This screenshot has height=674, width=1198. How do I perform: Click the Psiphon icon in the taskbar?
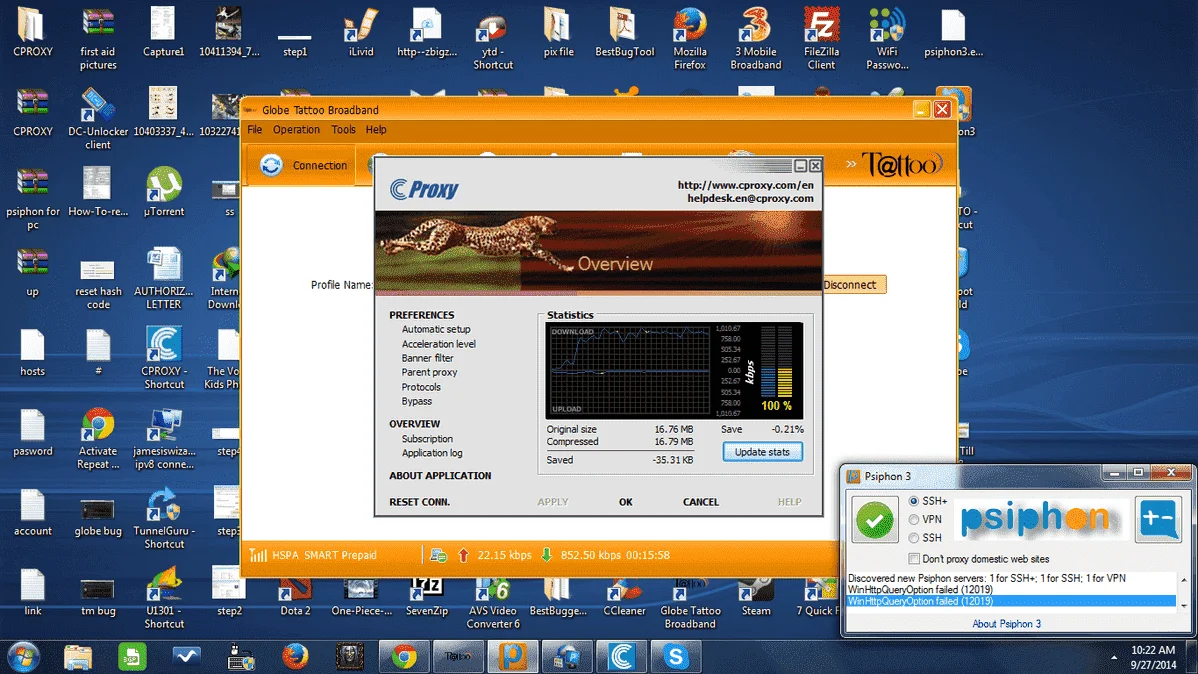(513, 656)
